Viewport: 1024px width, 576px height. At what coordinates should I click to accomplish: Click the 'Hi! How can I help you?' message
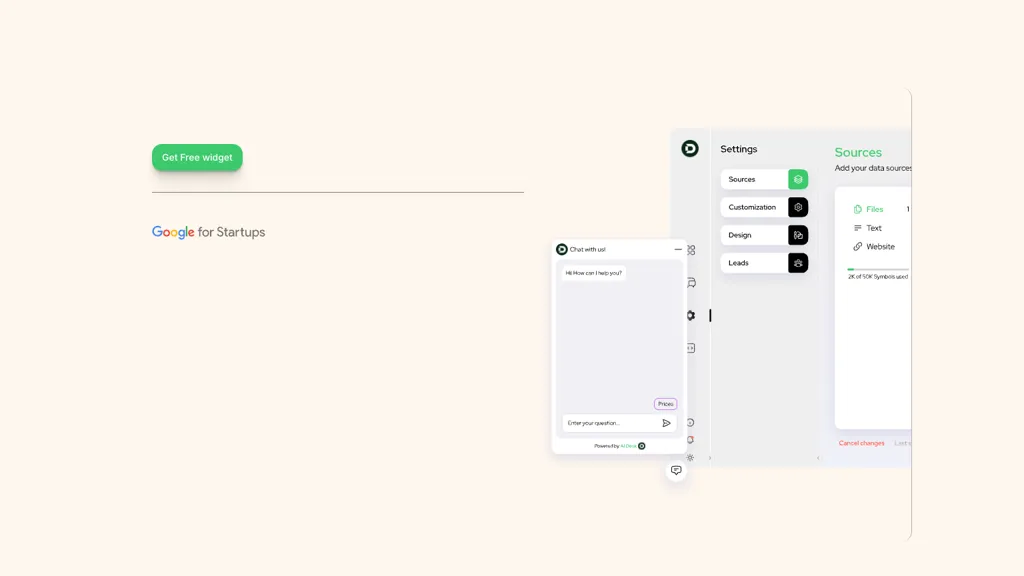coord(594,273)
